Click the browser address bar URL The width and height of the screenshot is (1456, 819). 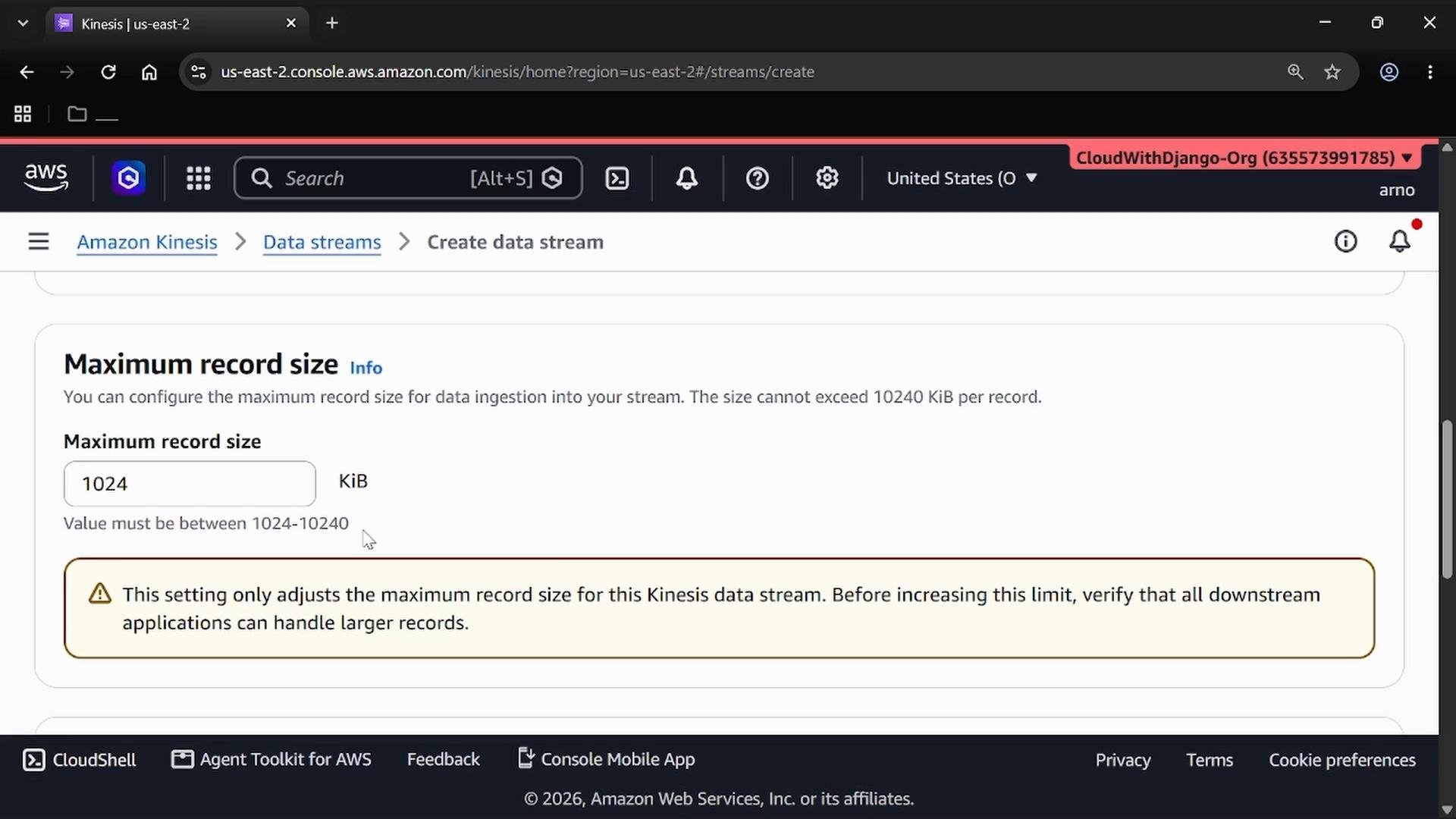517,72
